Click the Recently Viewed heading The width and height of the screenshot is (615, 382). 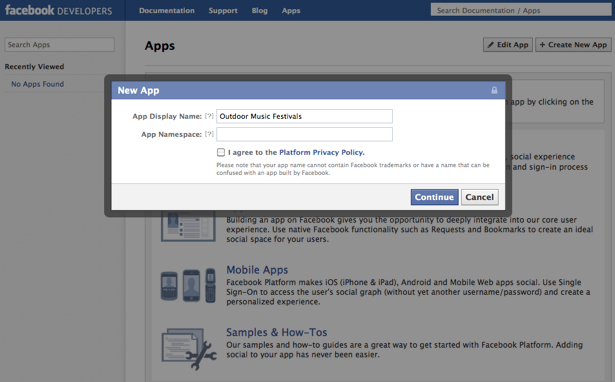pyautogui.click(x=35, y=67)
